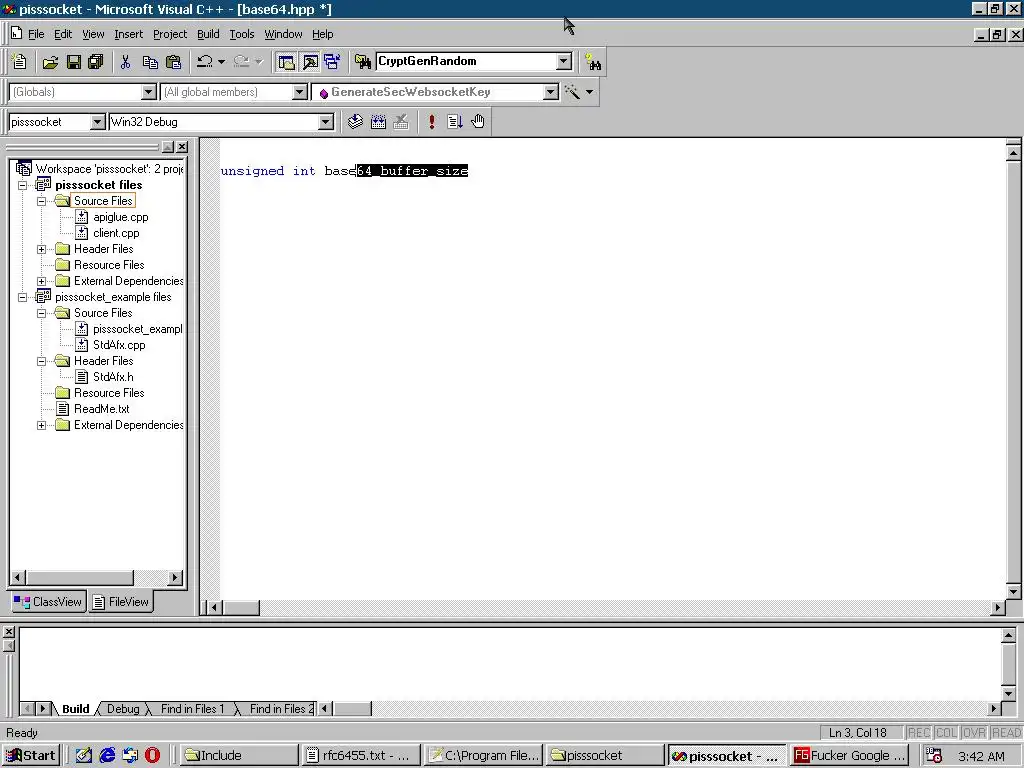Screen dimensions: 1024x768
Task: Switch to Include folder taskbar window
Action: coord(237,756)
